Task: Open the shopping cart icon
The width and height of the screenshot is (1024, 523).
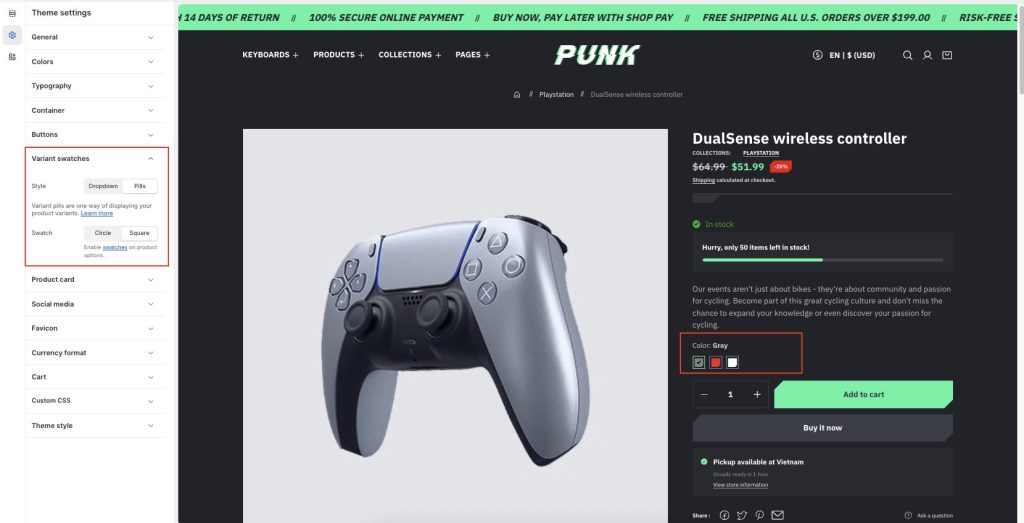Action: tap(947, 55)
